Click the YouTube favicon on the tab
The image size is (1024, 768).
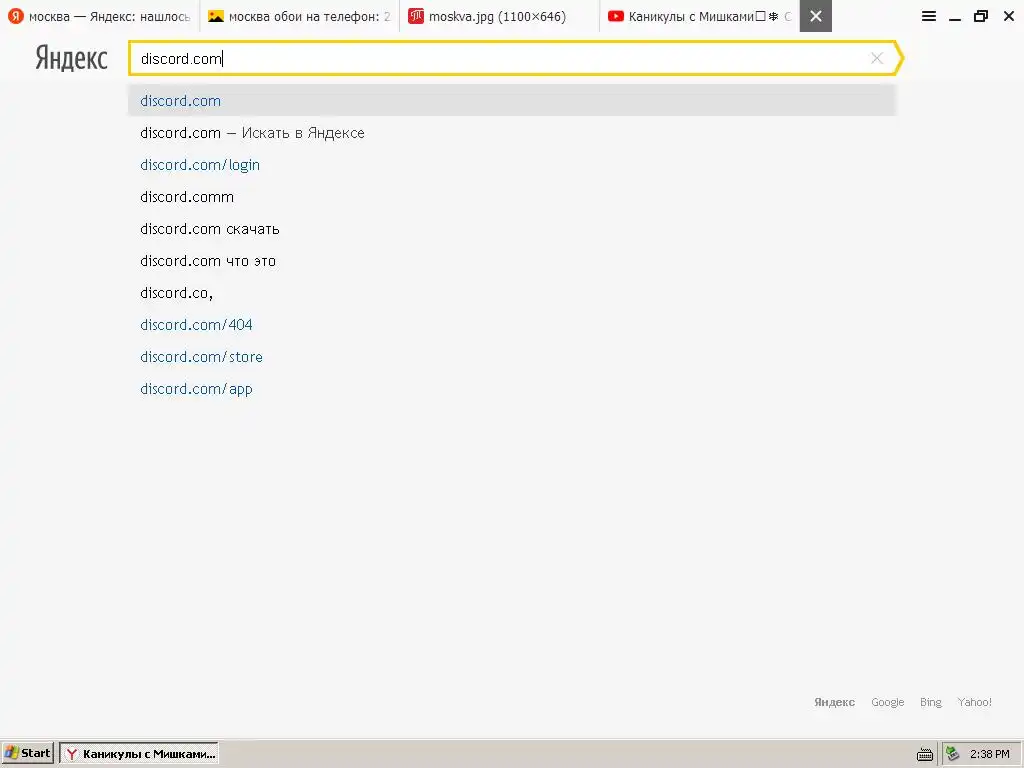tap(615, 16)
